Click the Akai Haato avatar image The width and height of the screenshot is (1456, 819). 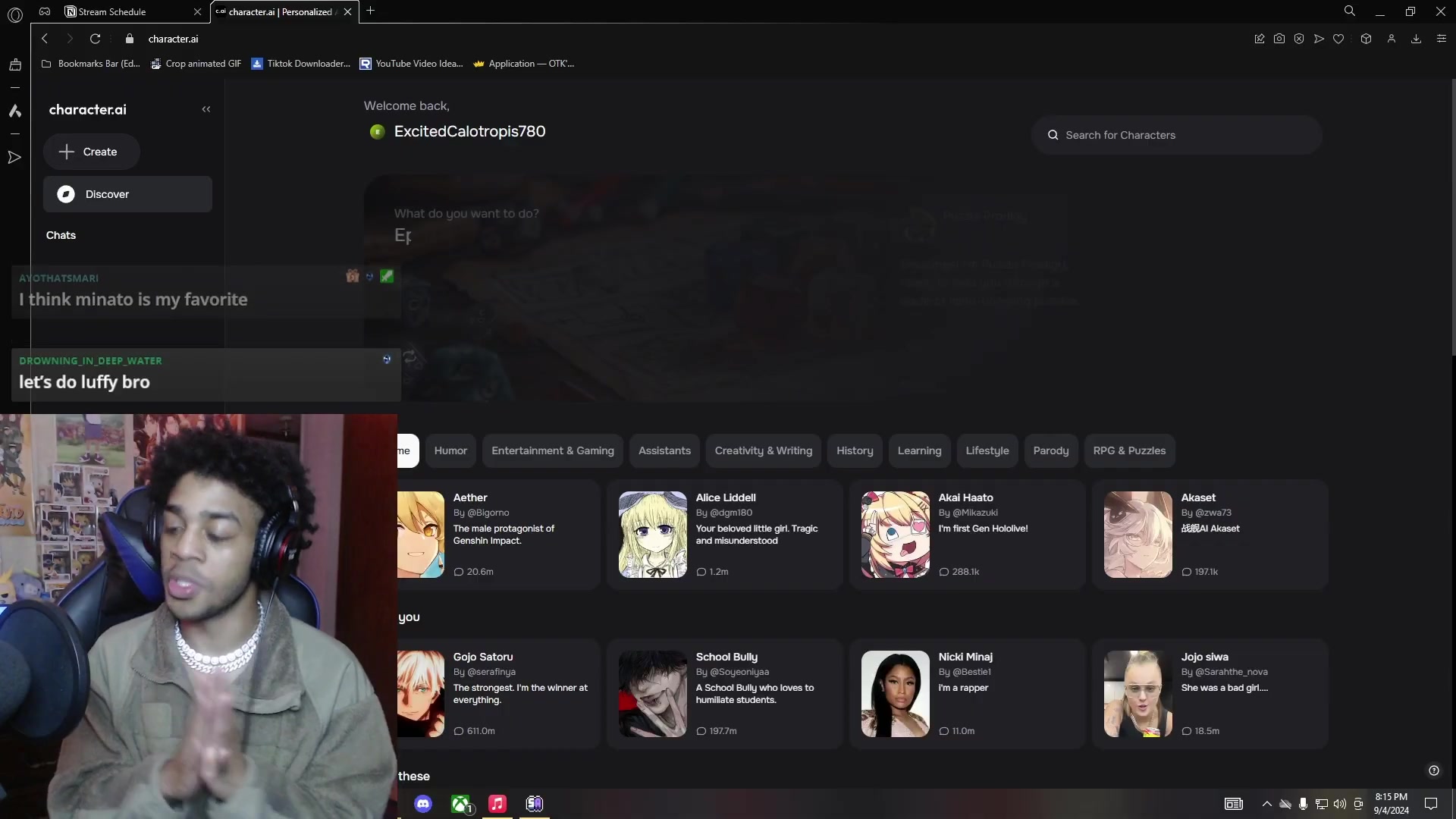click(896, 535)
